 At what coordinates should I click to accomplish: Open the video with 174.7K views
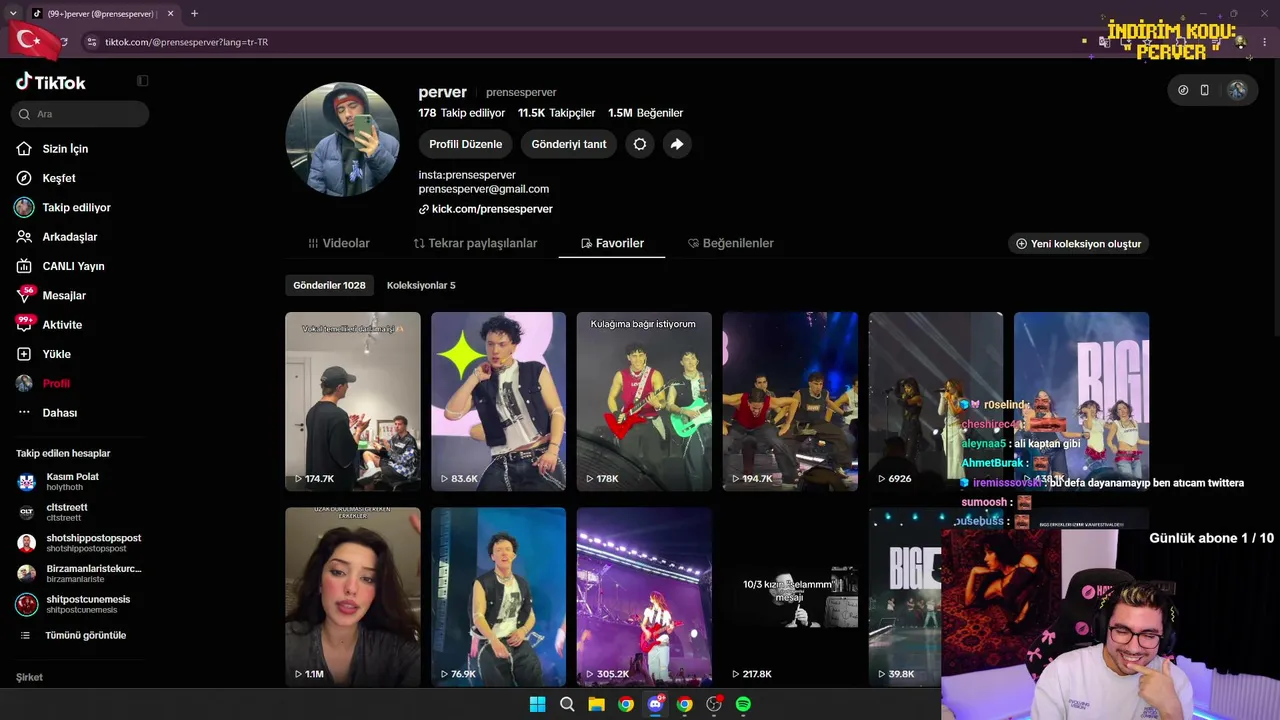click(x=353, y=401)
